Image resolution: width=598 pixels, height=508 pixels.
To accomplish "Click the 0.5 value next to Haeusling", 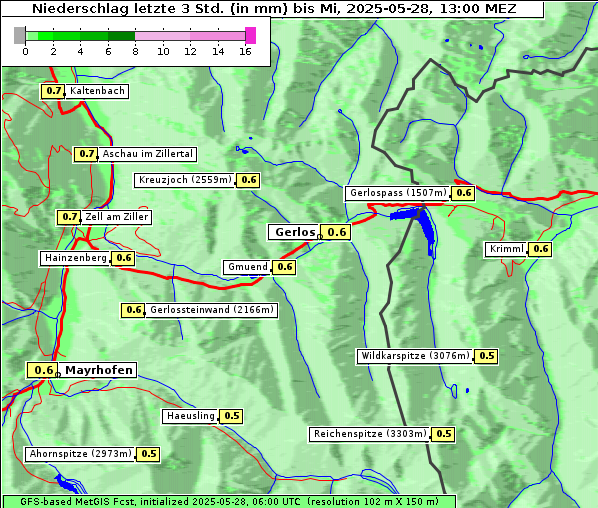I will [231, 416].
